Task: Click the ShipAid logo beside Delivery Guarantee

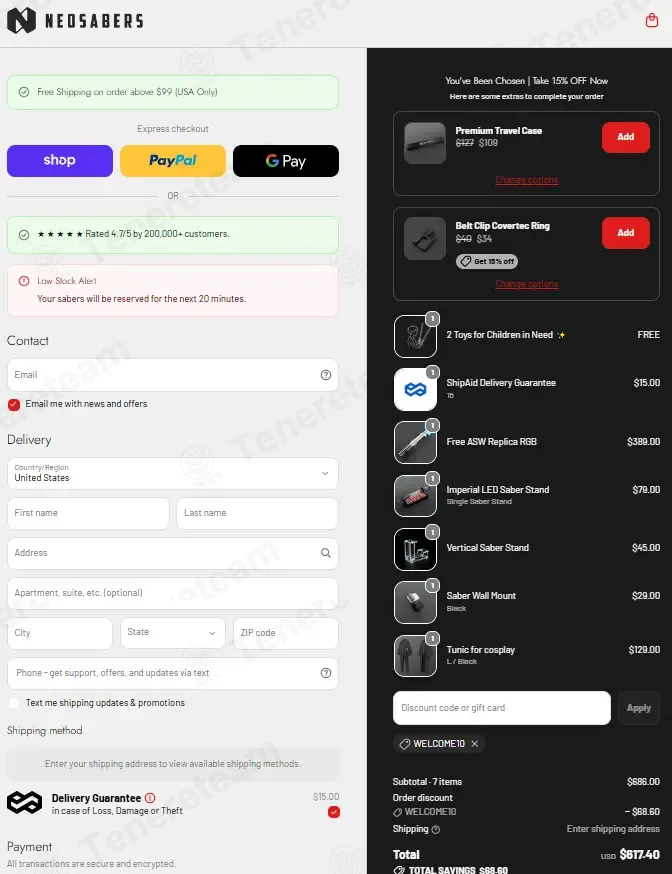Action: [x=24, y=803]
